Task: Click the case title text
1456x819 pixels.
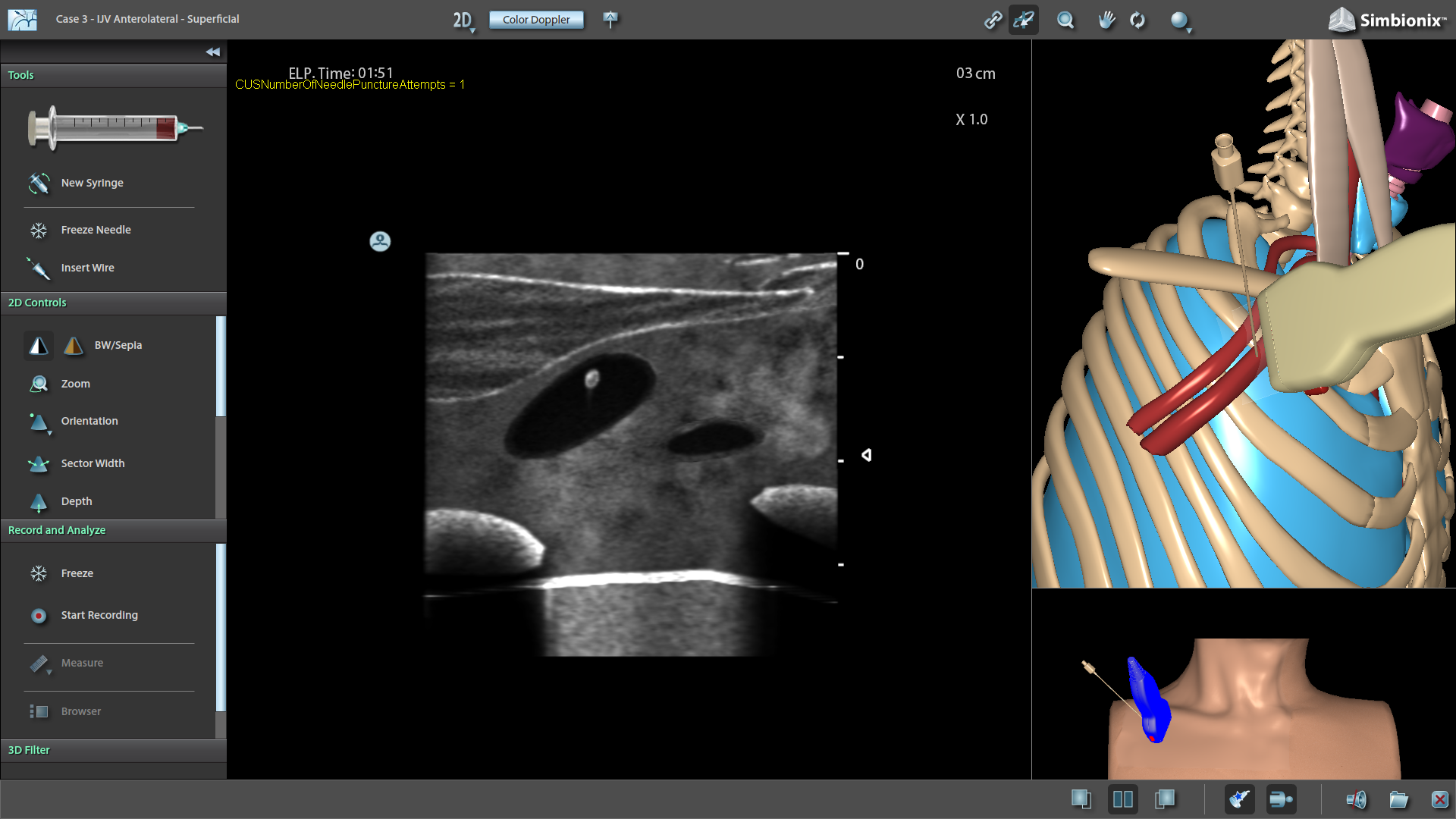Action: pyautogui.click(x=147, y=19)
